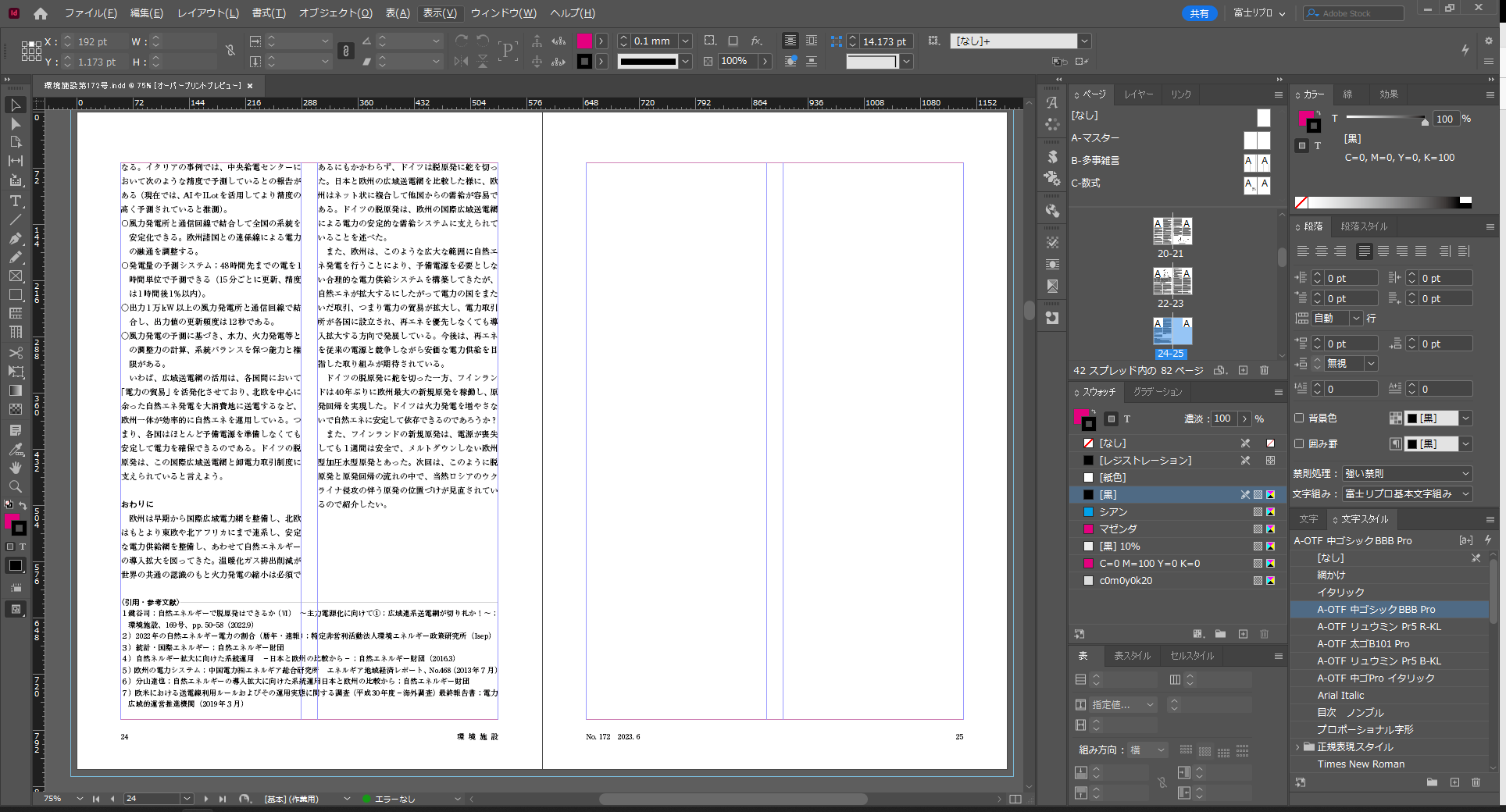Open the stroke weight 0.1 mm dropdown
Viewport: 1506px width, 812px height.
pyautogui.click(x=685, y=41)
